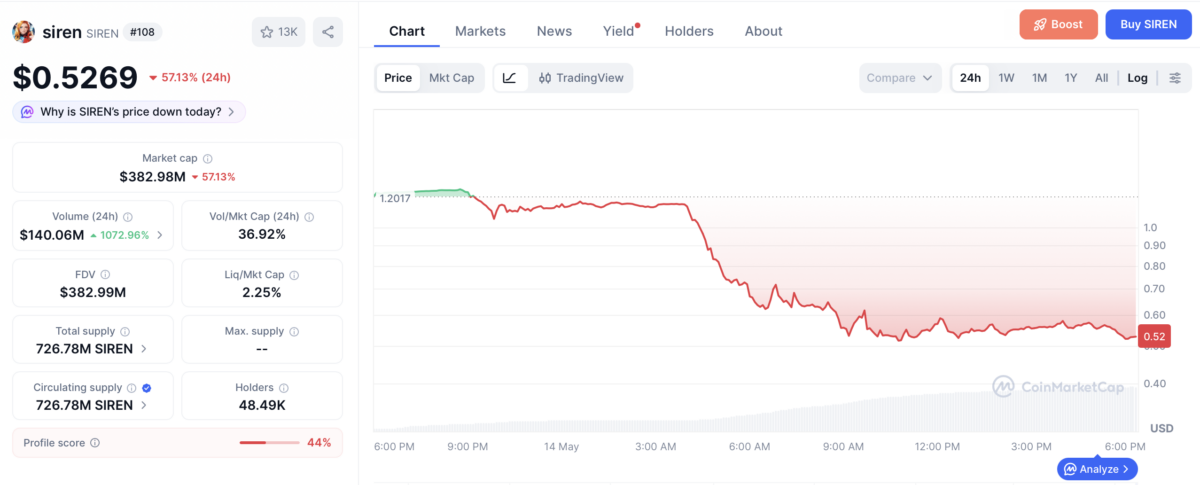Select the 1Y time range
This screenshot has height=485, width=1200.
click(x=1071, y=78)
